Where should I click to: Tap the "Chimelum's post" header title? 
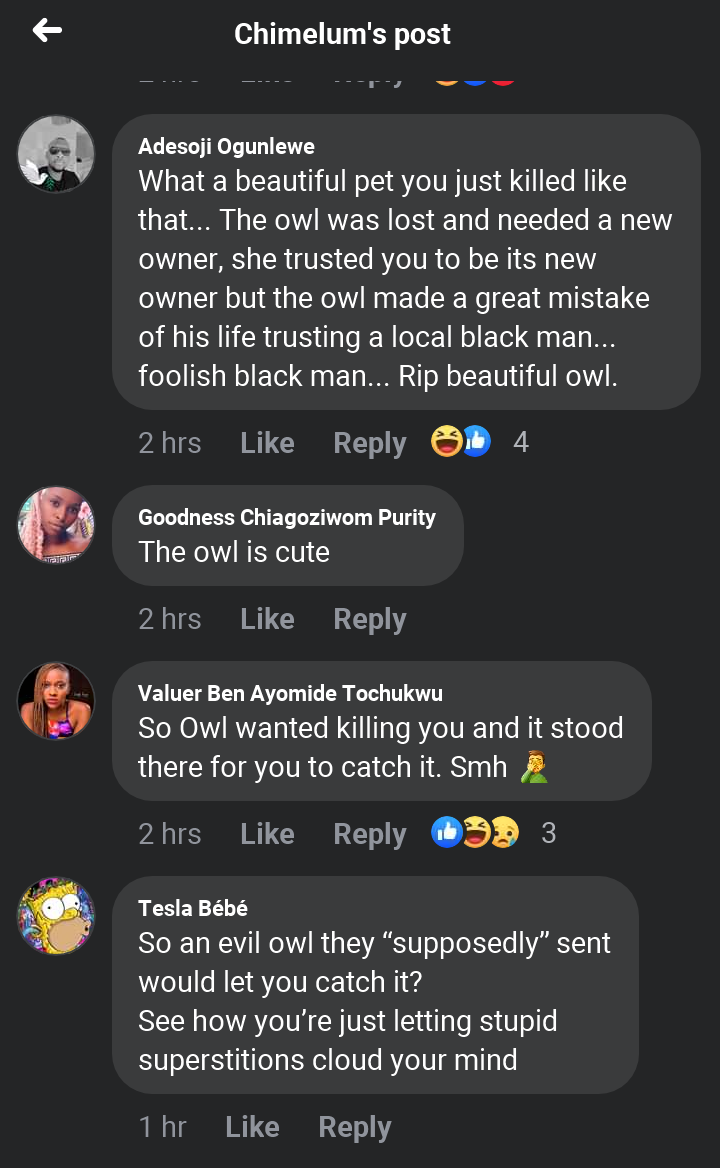coord(342,34)
